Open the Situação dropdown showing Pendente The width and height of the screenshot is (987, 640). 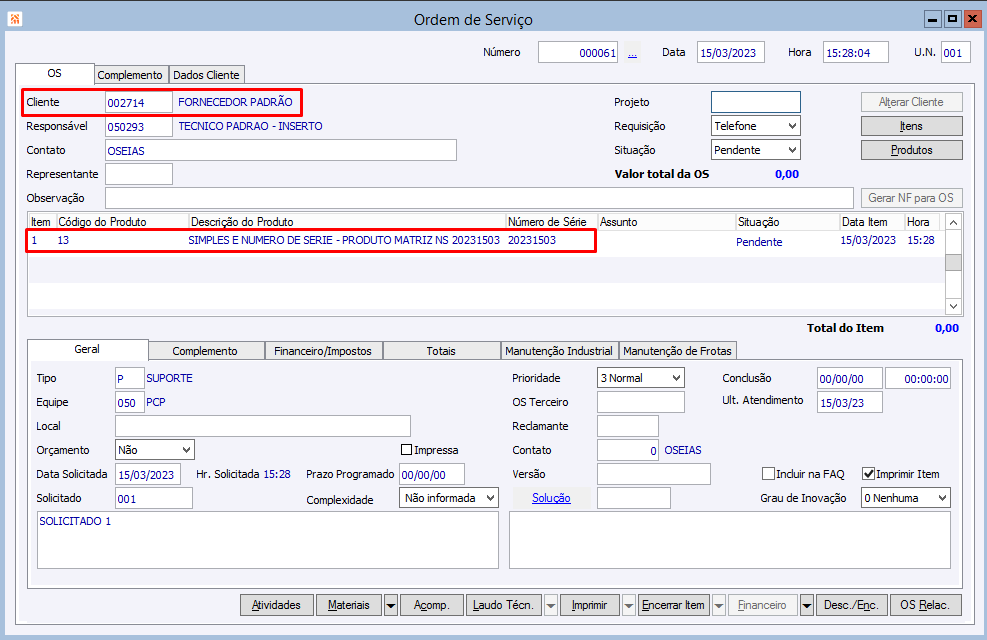(755, 150)
